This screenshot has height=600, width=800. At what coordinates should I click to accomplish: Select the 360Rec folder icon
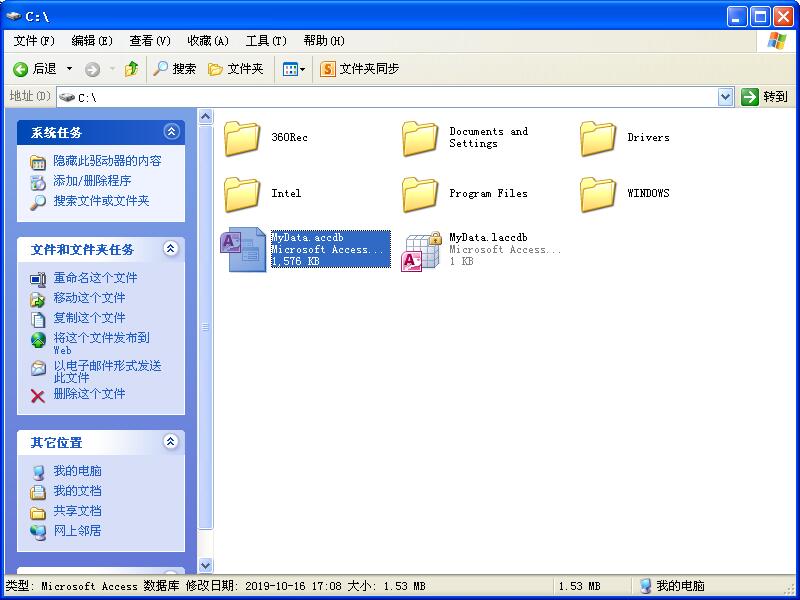pos(242,138)
